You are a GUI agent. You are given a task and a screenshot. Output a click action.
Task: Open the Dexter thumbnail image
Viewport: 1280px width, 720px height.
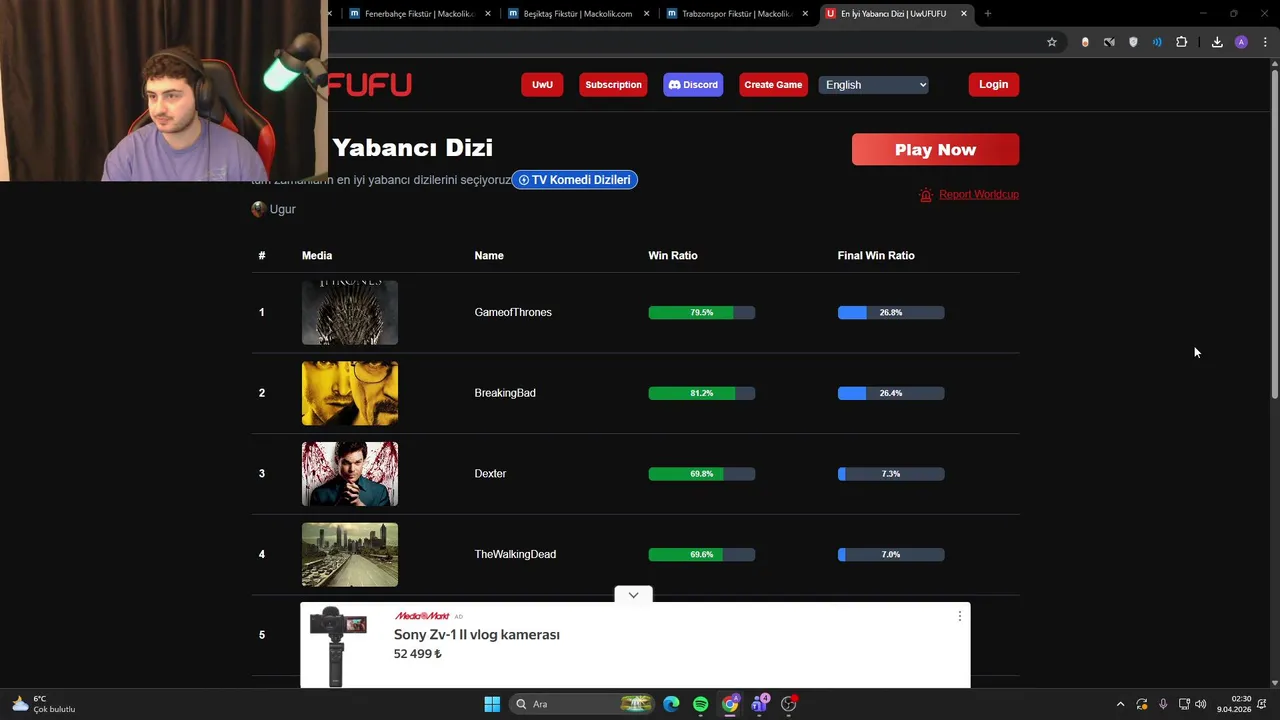tap(350, 474)
